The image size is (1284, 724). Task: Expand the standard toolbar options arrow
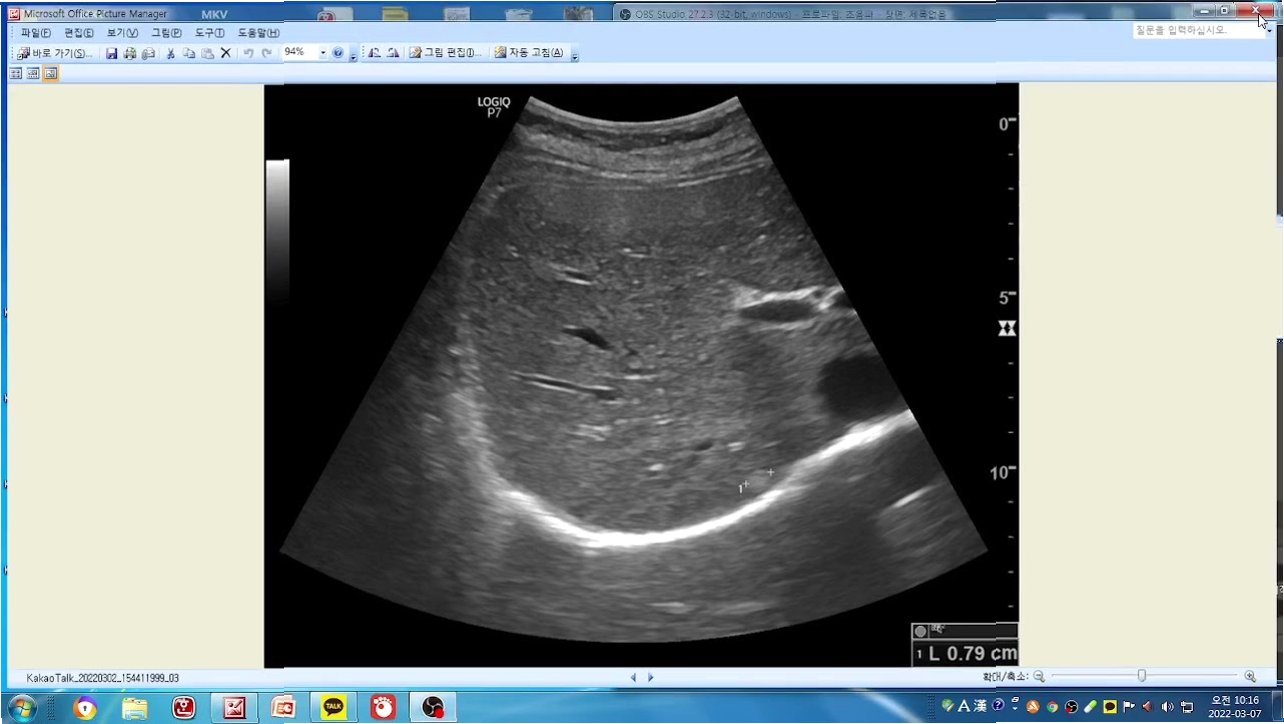(353, 55)
